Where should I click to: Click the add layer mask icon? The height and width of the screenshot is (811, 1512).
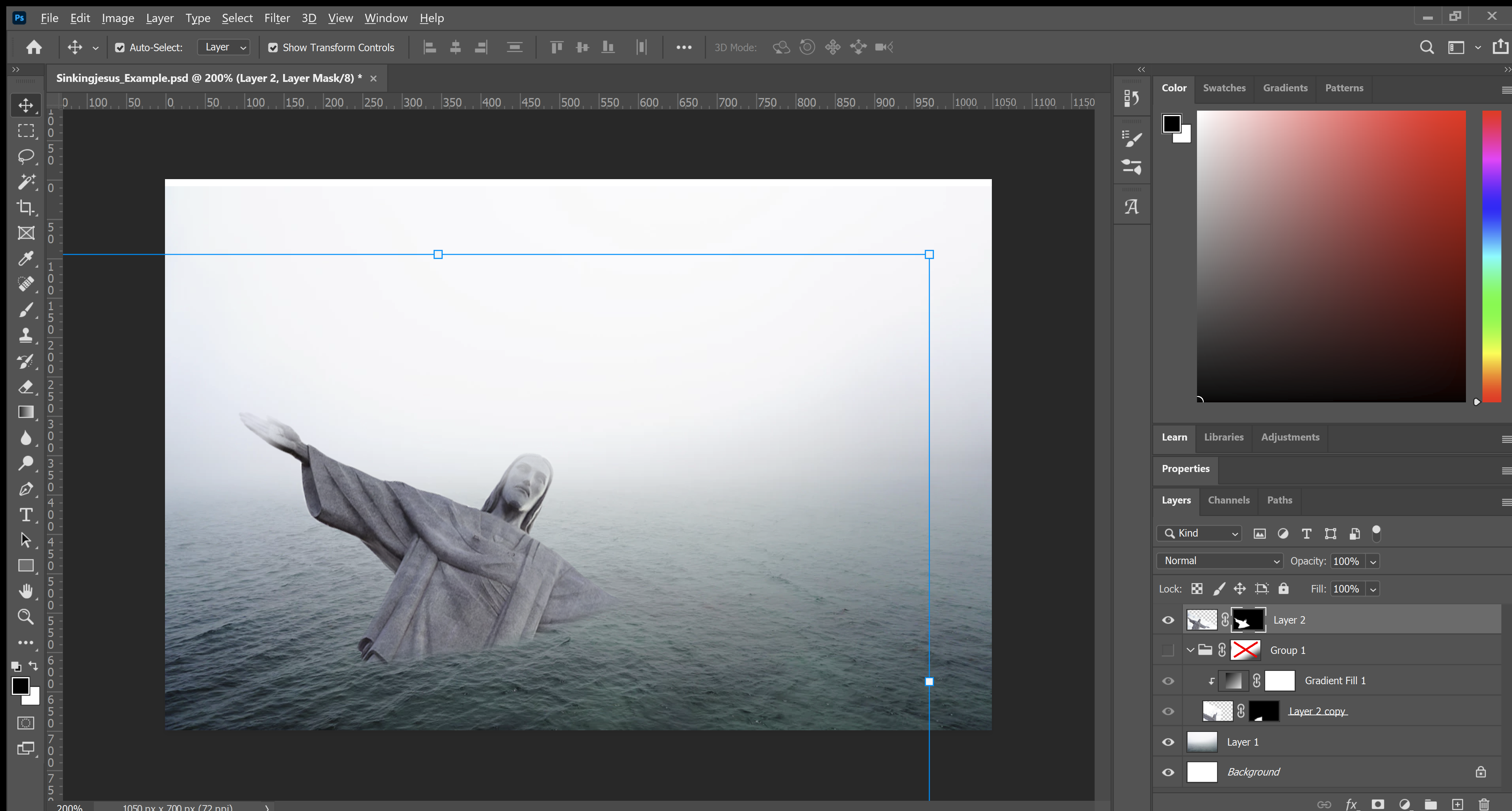point(1378,804)
